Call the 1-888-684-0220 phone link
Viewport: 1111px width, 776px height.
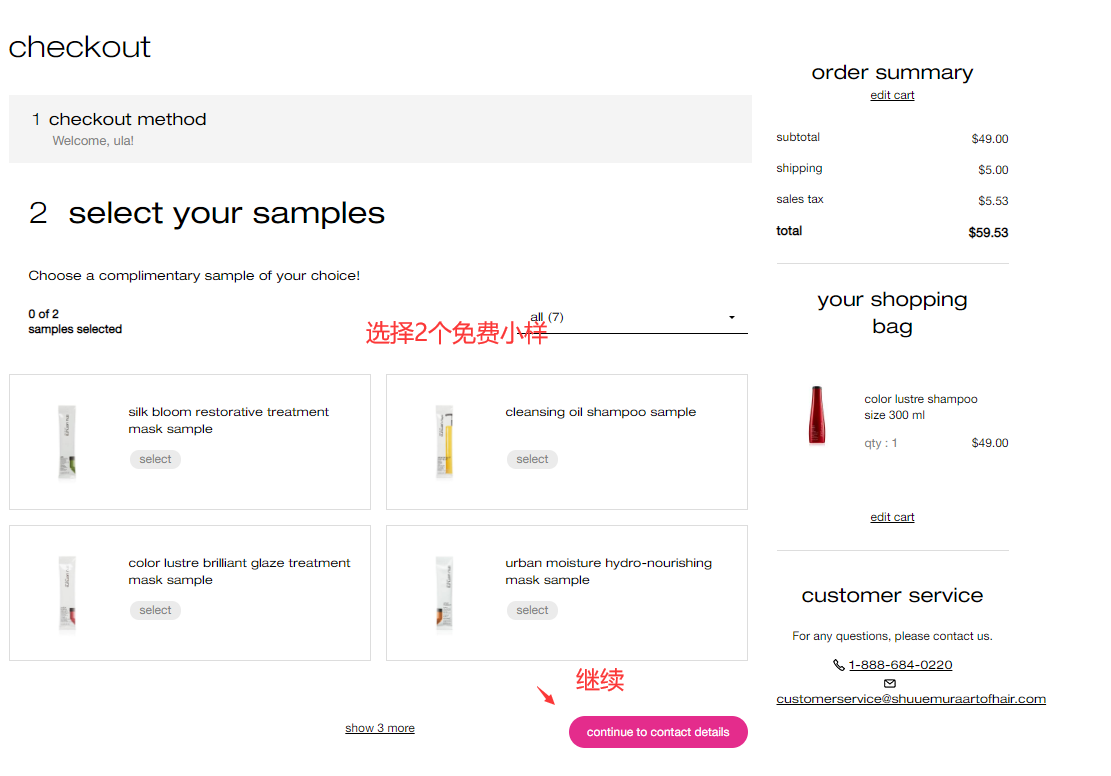900,665
